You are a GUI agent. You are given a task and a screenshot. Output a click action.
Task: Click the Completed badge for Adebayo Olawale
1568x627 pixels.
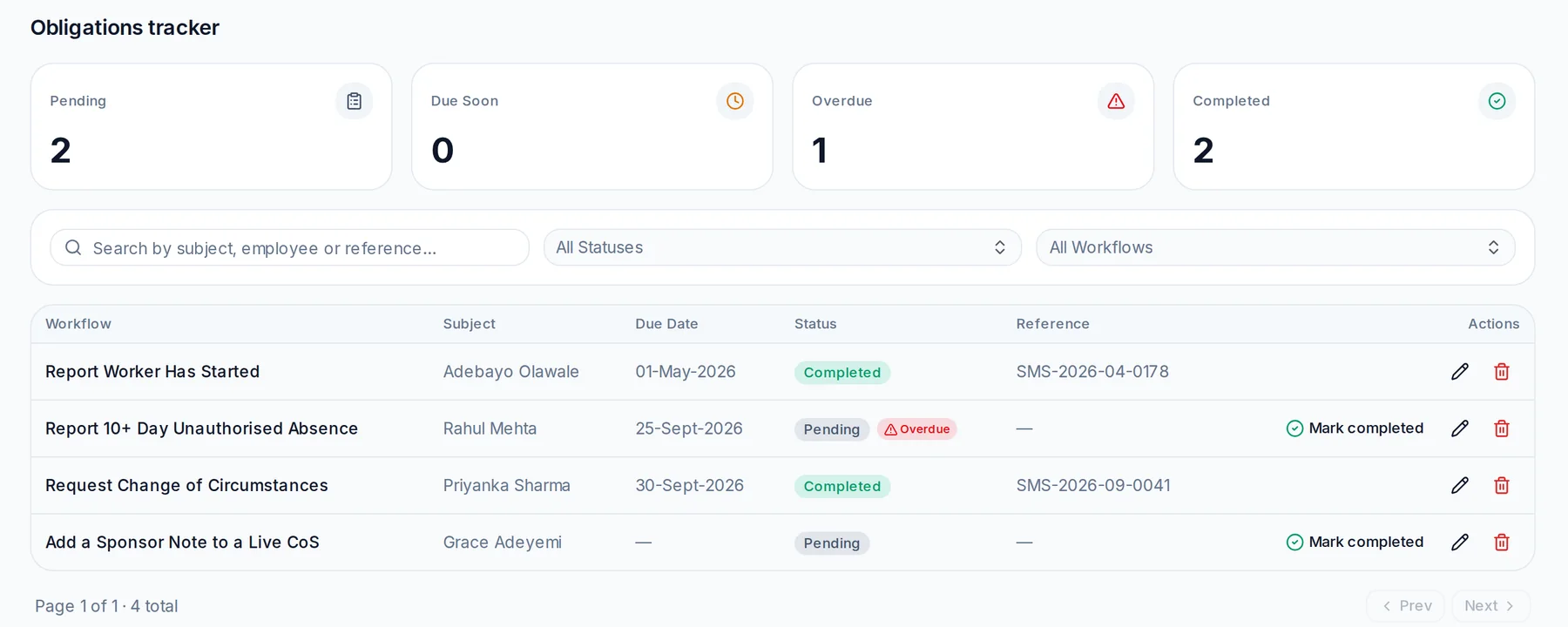841,373
